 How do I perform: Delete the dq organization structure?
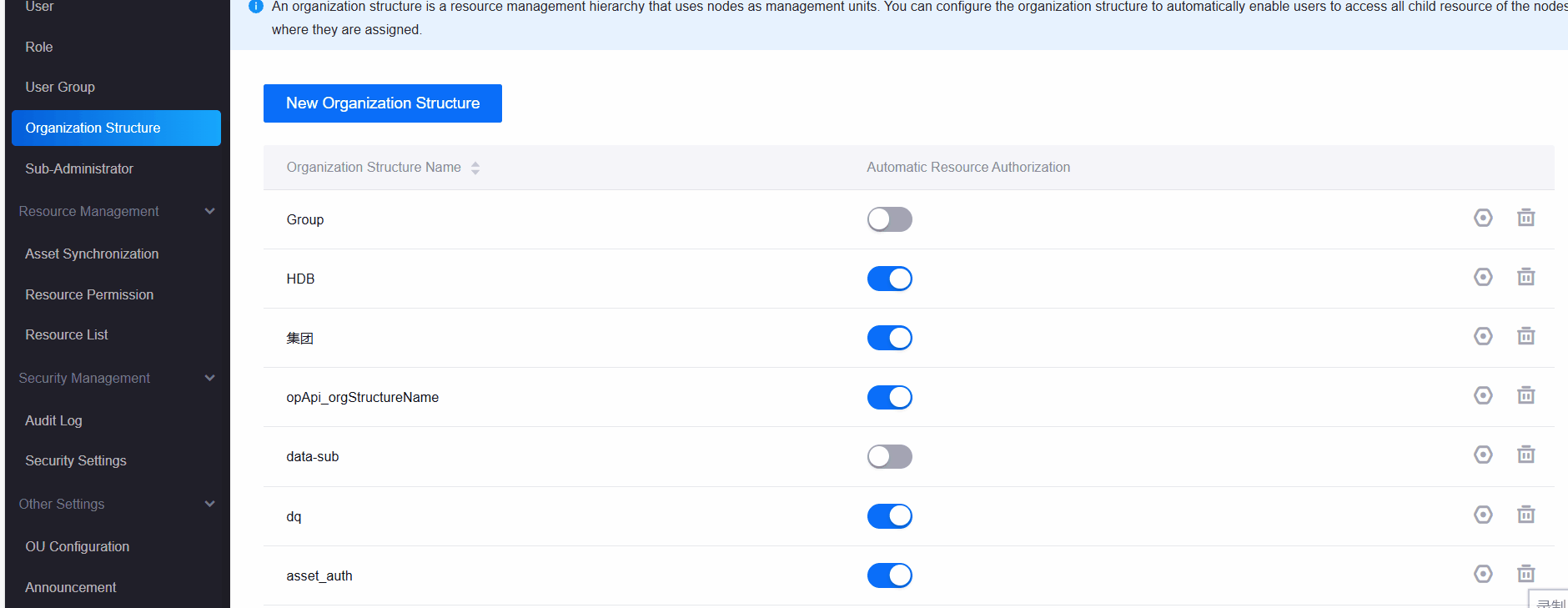pos(1525,515)
